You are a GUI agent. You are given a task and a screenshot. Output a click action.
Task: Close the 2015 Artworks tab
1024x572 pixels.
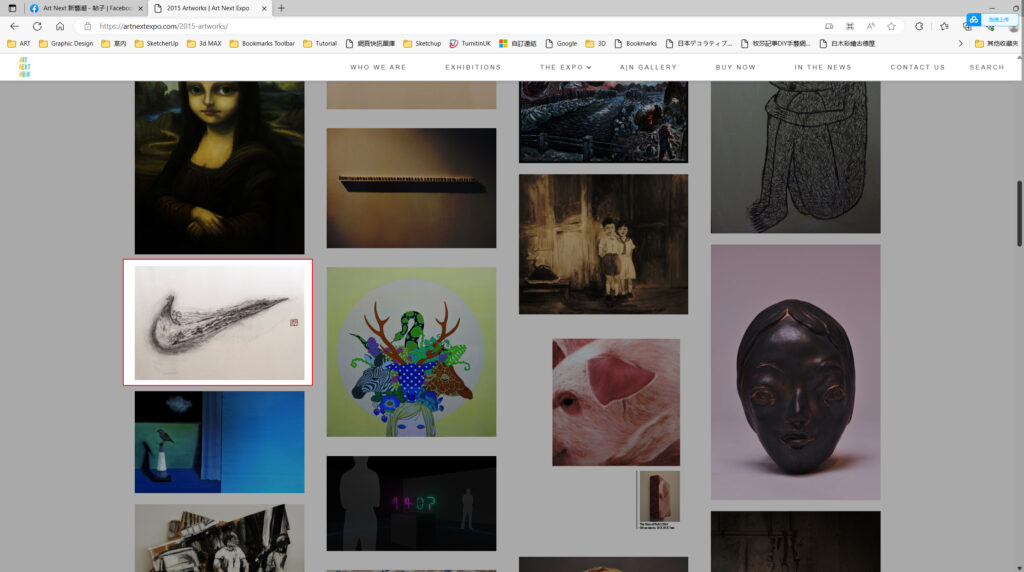click(x=264, y=8)
